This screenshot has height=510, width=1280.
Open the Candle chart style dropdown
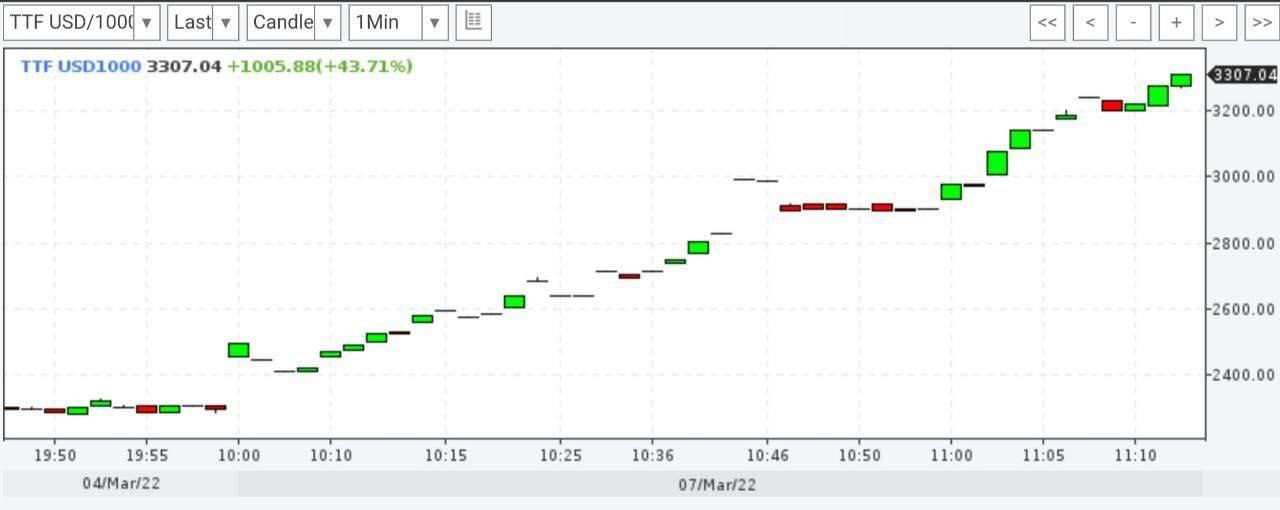[x=293, y=22]
